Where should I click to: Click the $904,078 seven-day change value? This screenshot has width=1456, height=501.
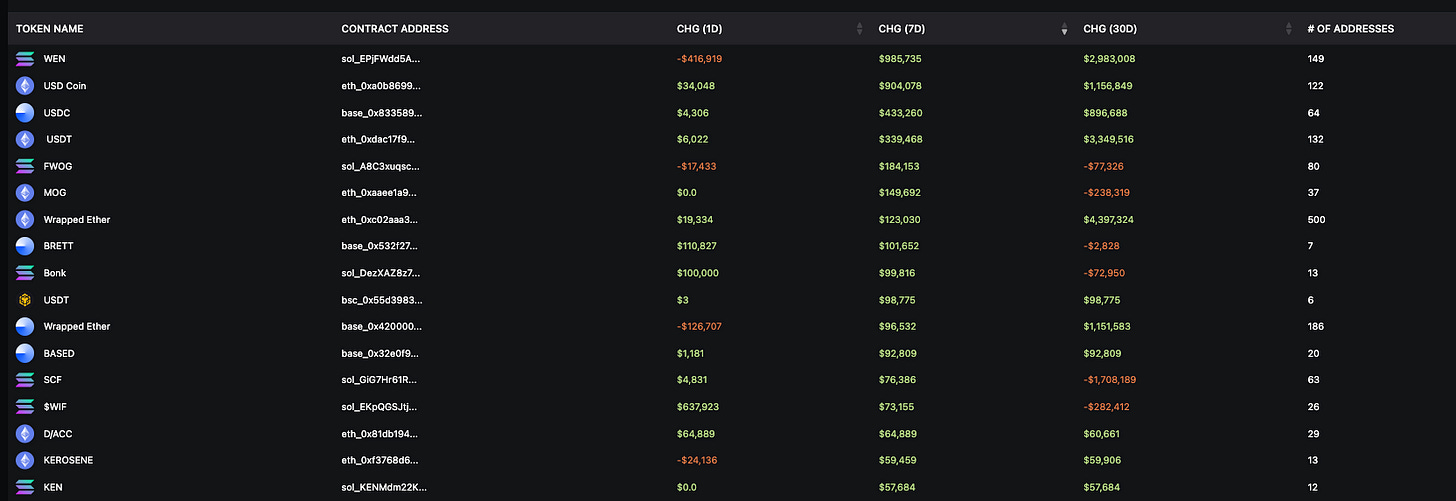900,86
